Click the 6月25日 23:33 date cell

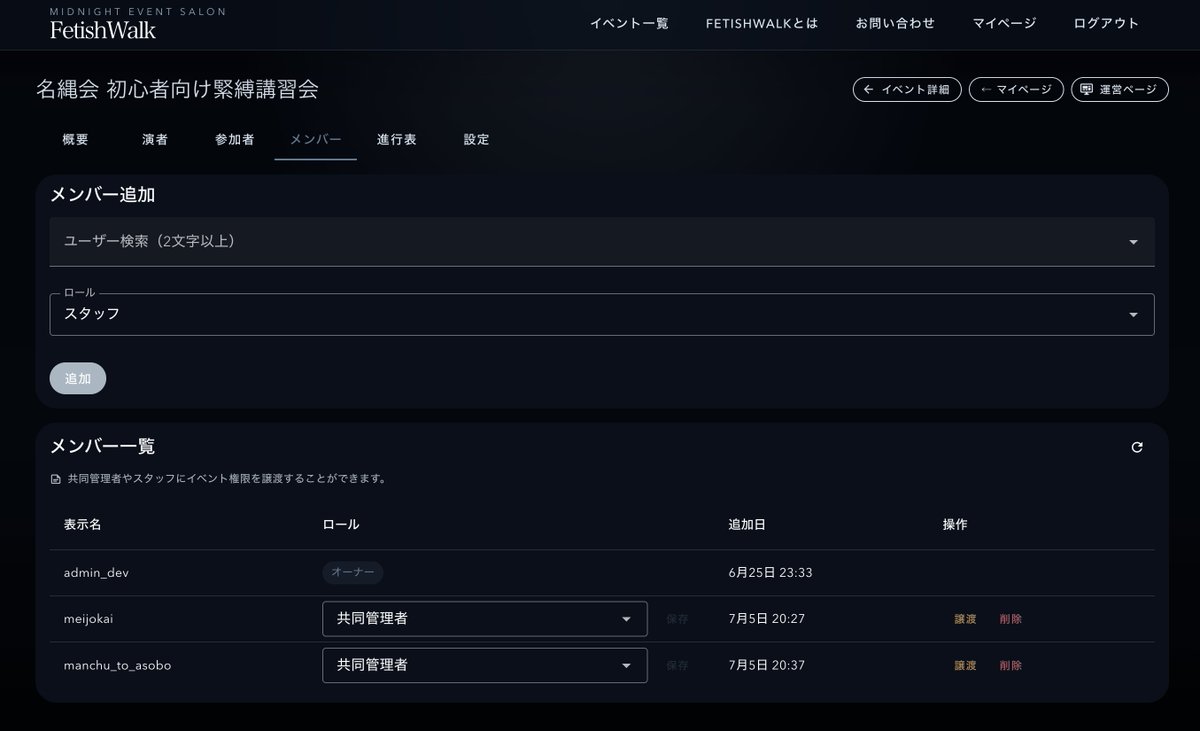pyautogui.click(x=769, y=573)
